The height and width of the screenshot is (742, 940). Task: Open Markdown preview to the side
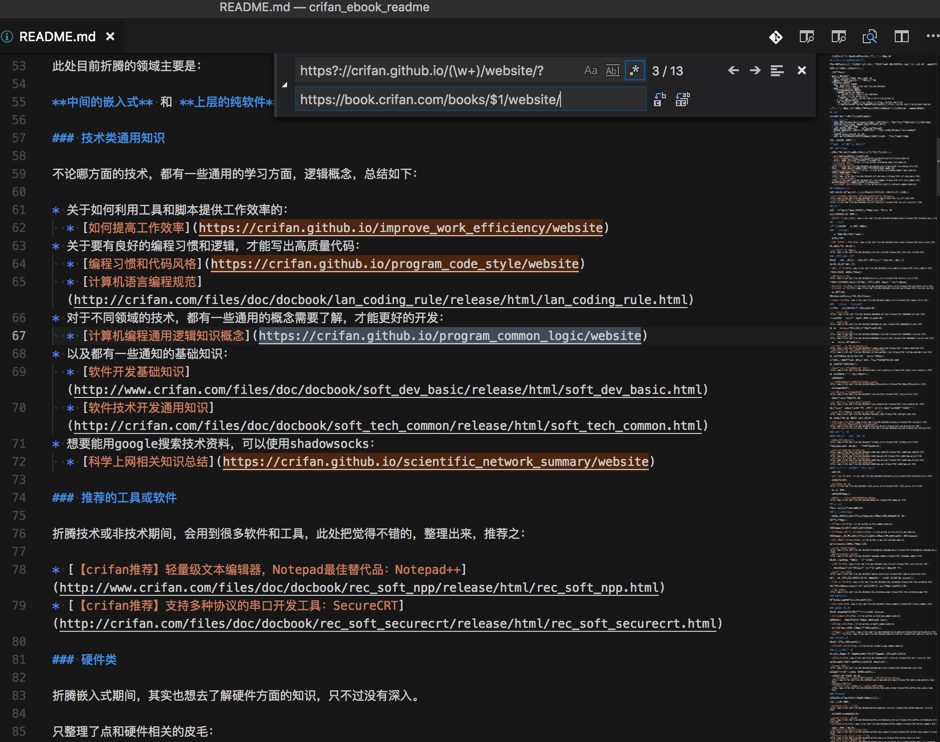coord(839,37)
